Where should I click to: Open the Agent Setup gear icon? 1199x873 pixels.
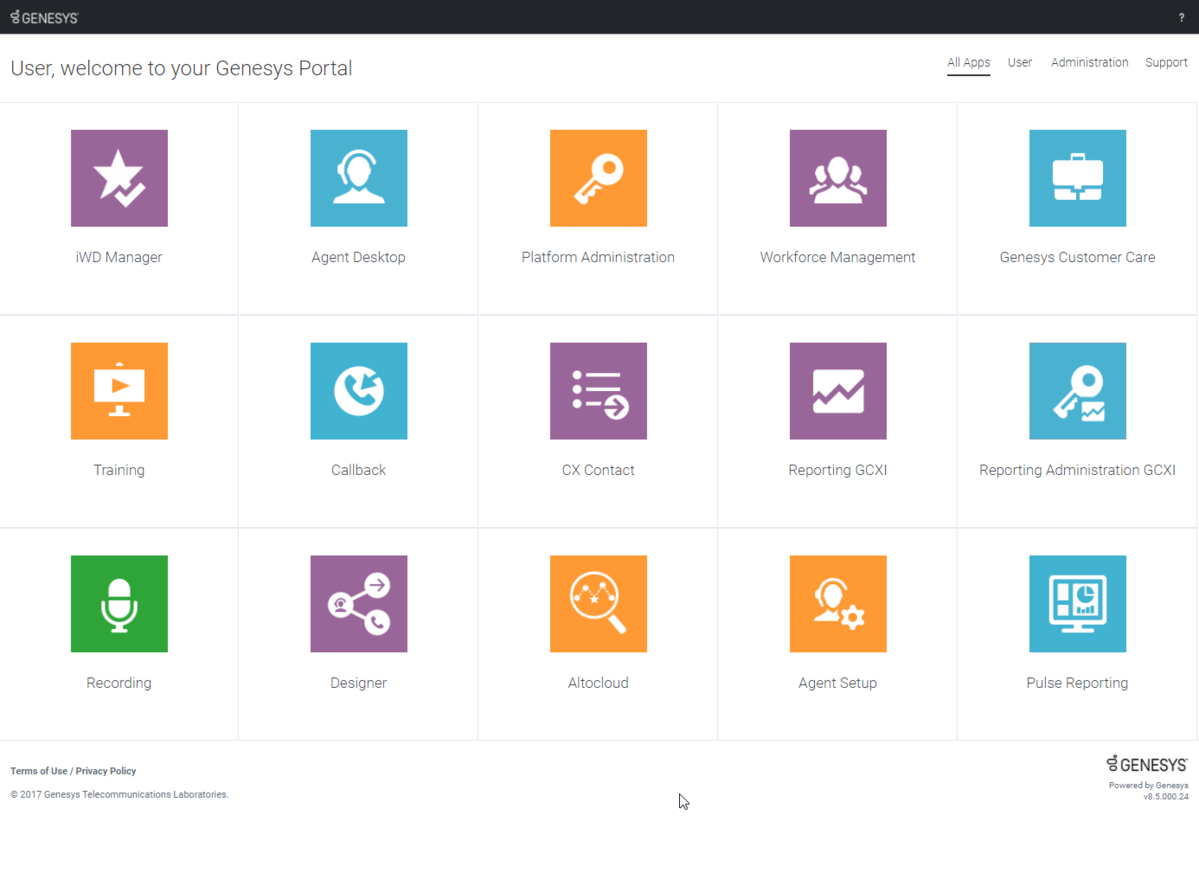pyautogui.click(x=838, y=604)
